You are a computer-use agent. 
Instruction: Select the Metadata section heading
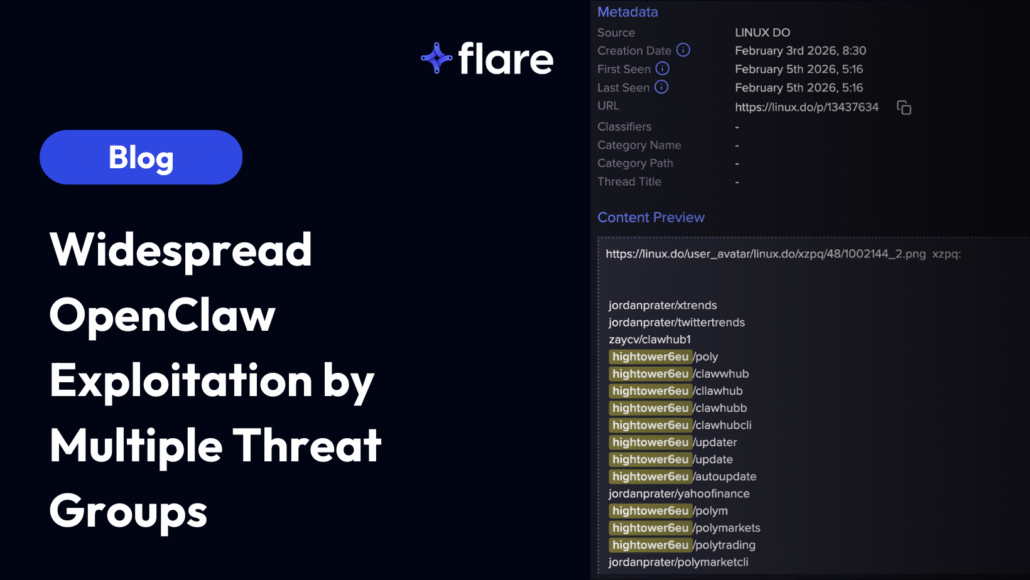click(x=627, y=12)
